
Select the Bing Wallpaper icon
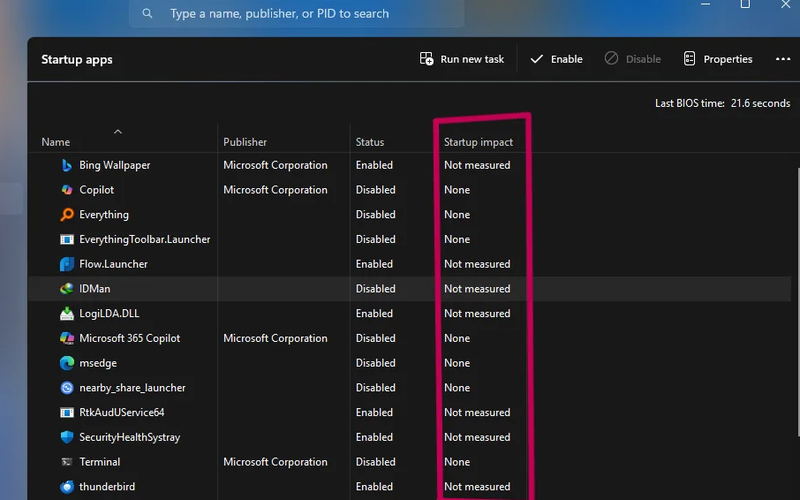pyautogui.click(x=67, y=165)
